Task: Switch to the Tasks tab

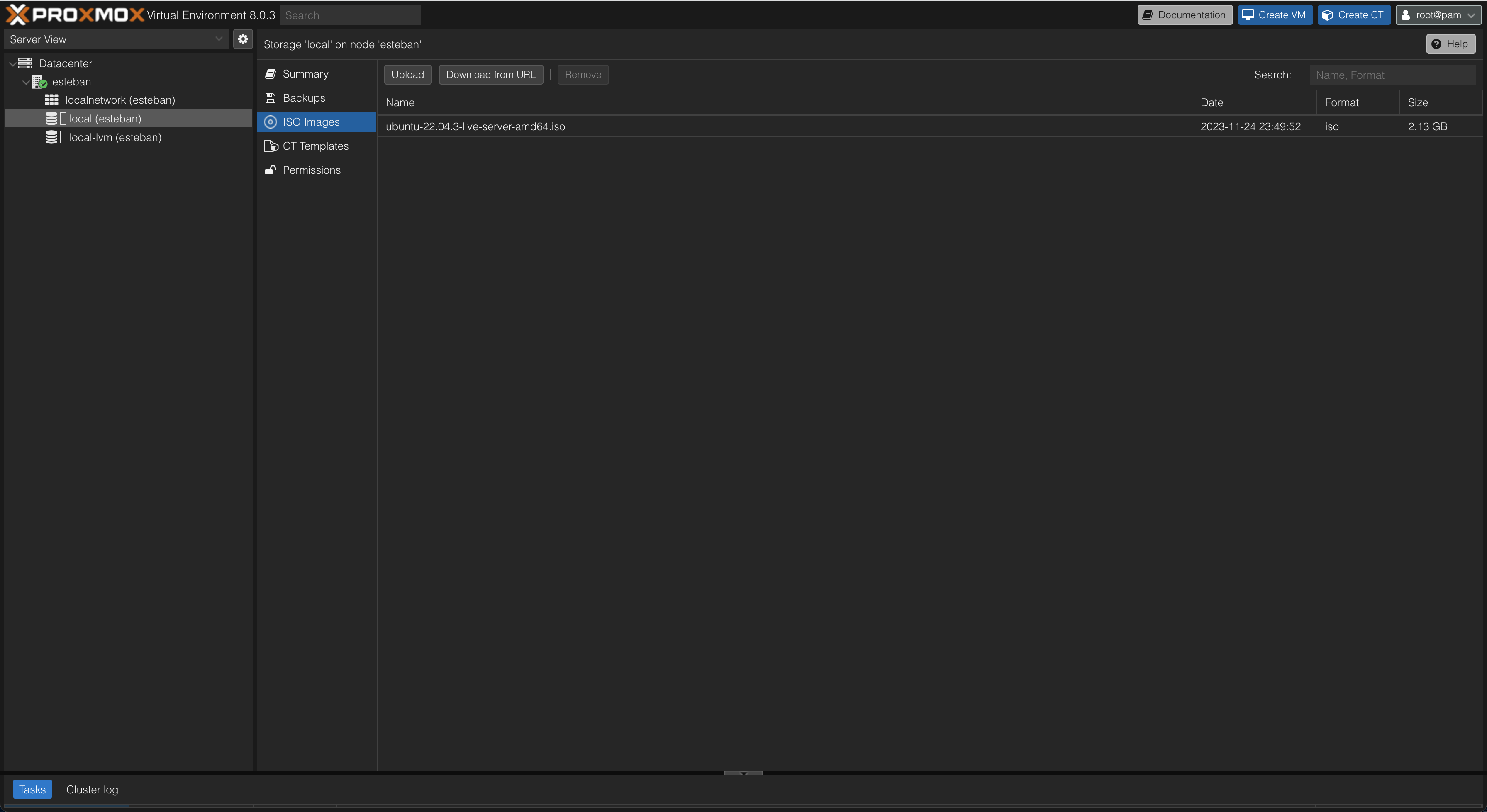Action: [x=32, y=790]
